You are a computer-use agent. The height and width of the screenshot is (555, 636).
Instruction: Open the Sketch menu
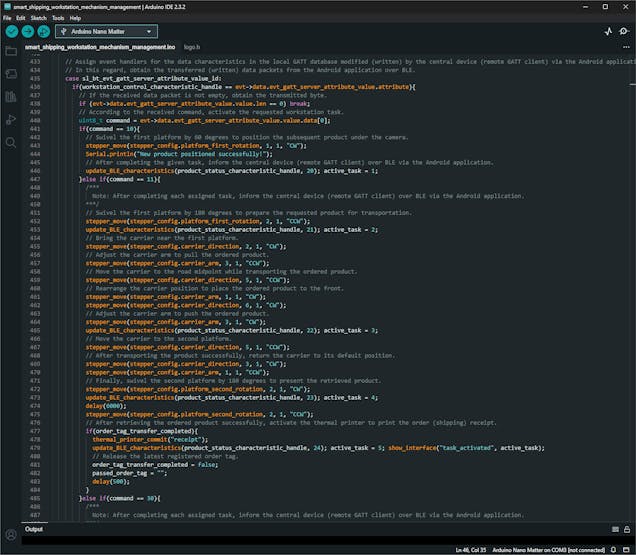tap(38, 17)
